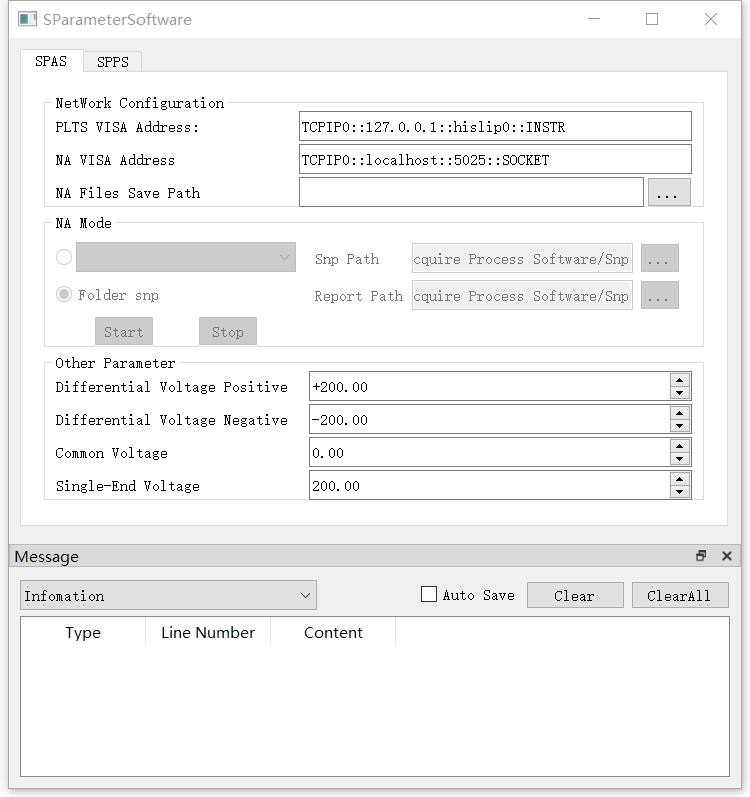
Task: Browse for NA Files Save Path
Action: [x=669, y=193]
